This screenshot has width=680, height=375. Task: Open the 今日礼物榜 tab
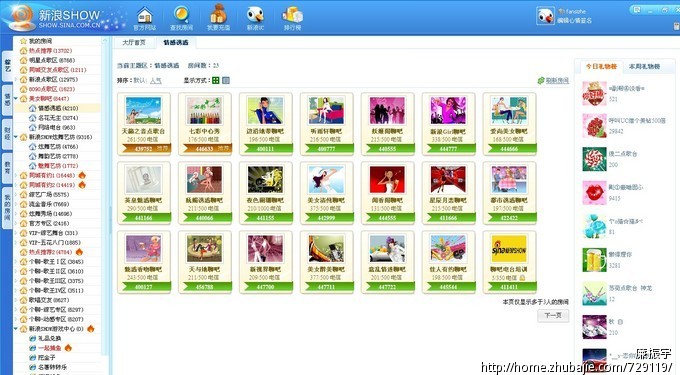pyautogui.click(x=601, y=66)
